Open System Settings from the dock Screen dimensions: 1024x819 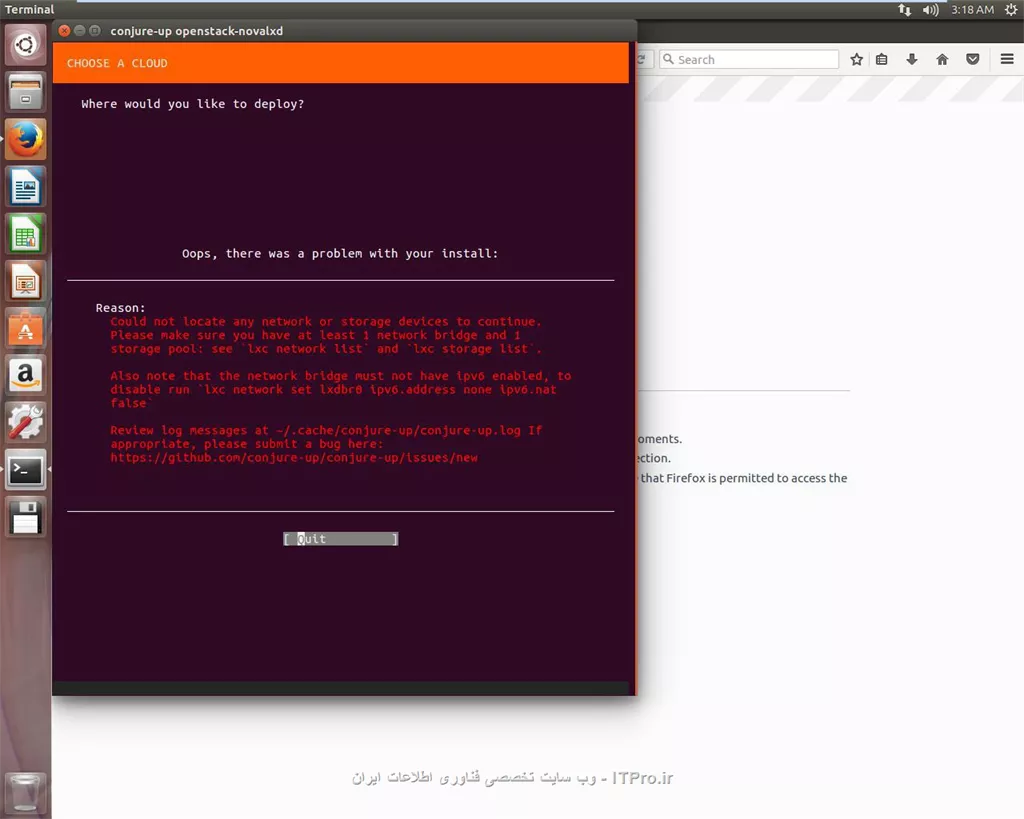click(x=25, y=422)
